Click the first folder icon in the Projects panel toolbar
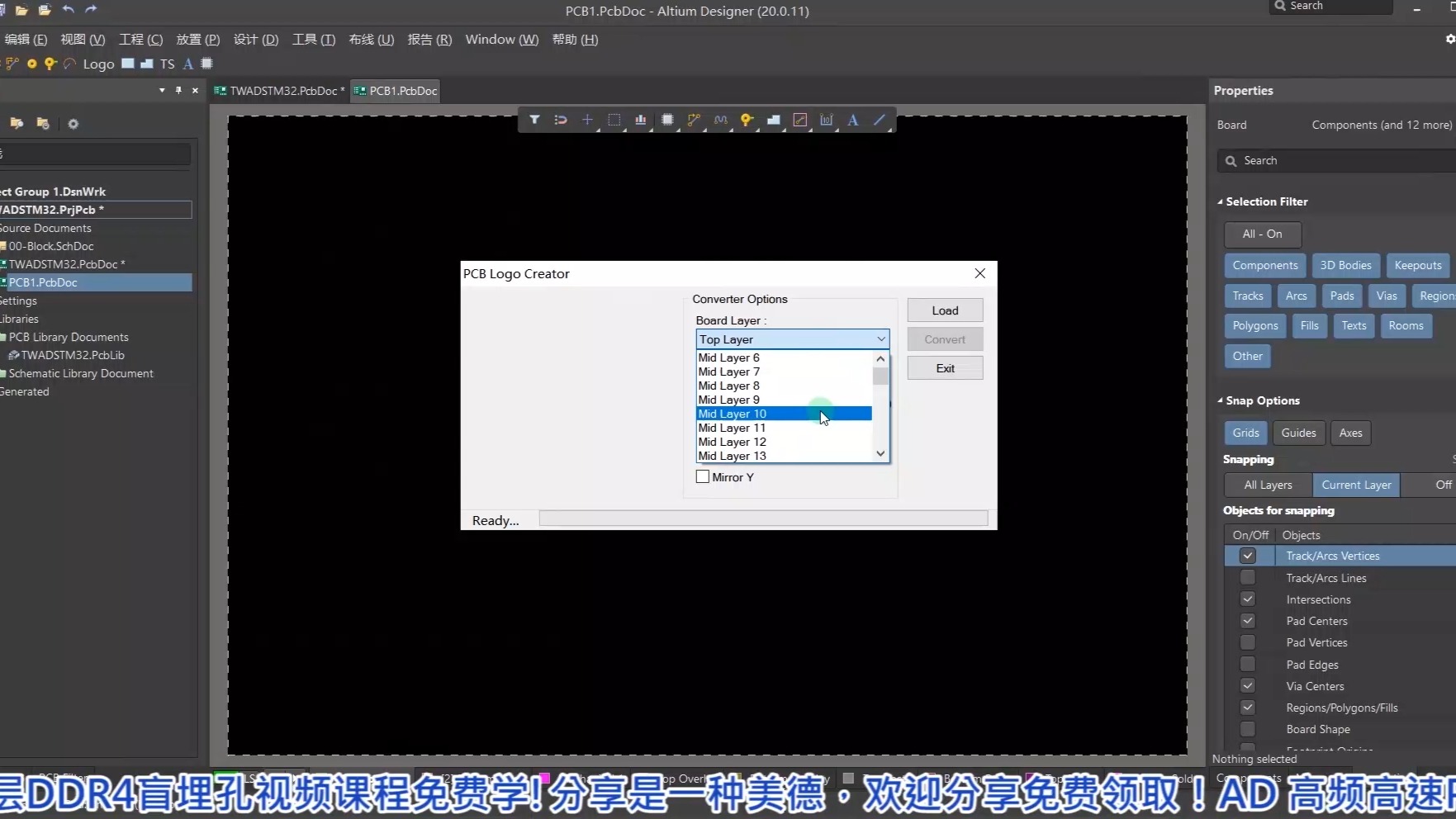This screenshot has width=1456, height=819. [17, 124]
